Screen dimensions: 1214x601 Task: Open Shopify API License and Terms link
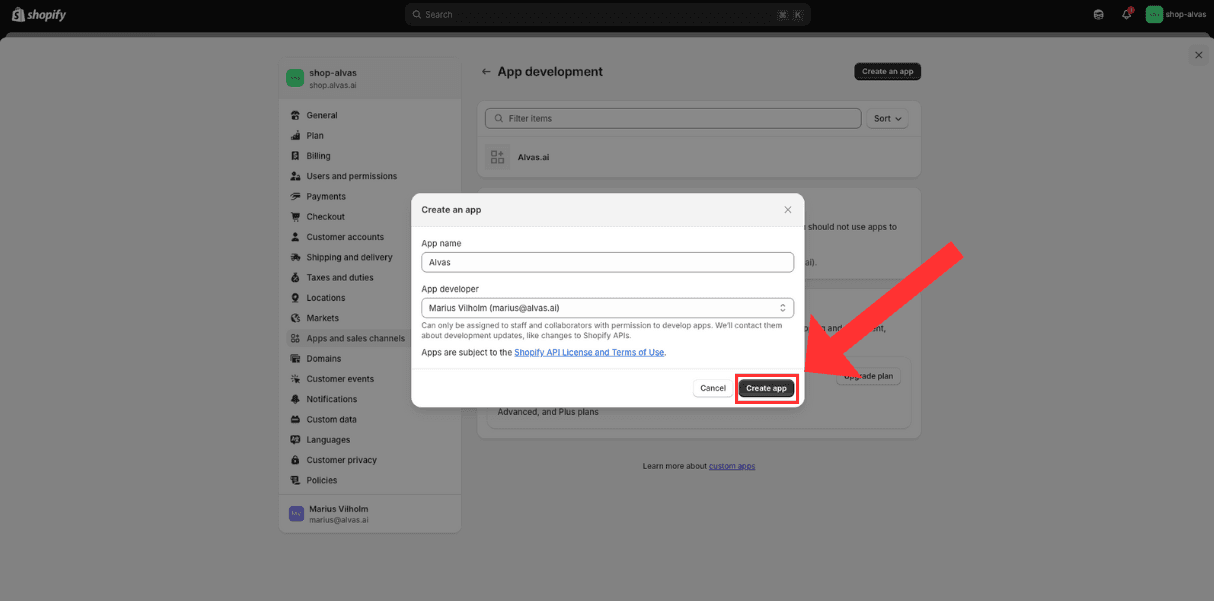tap(589, 352)
